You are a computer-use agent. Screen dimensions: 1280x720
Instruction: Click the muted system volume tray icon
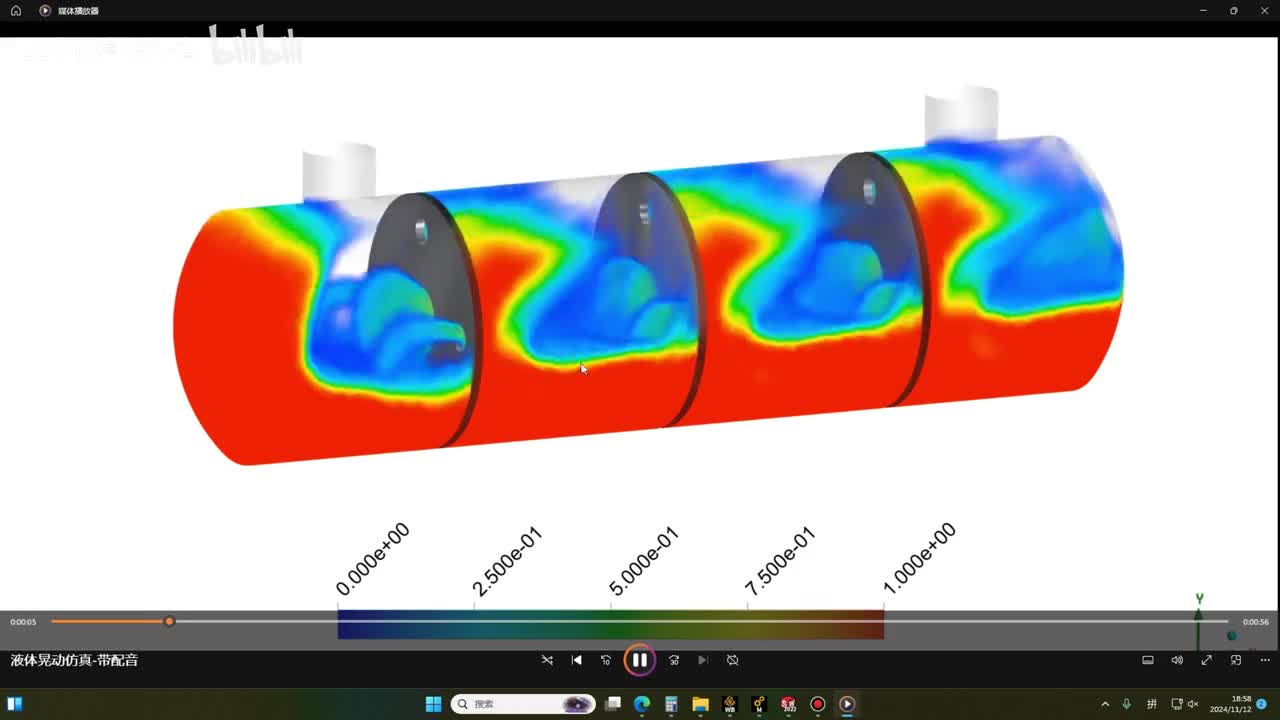pos(1193,704)
